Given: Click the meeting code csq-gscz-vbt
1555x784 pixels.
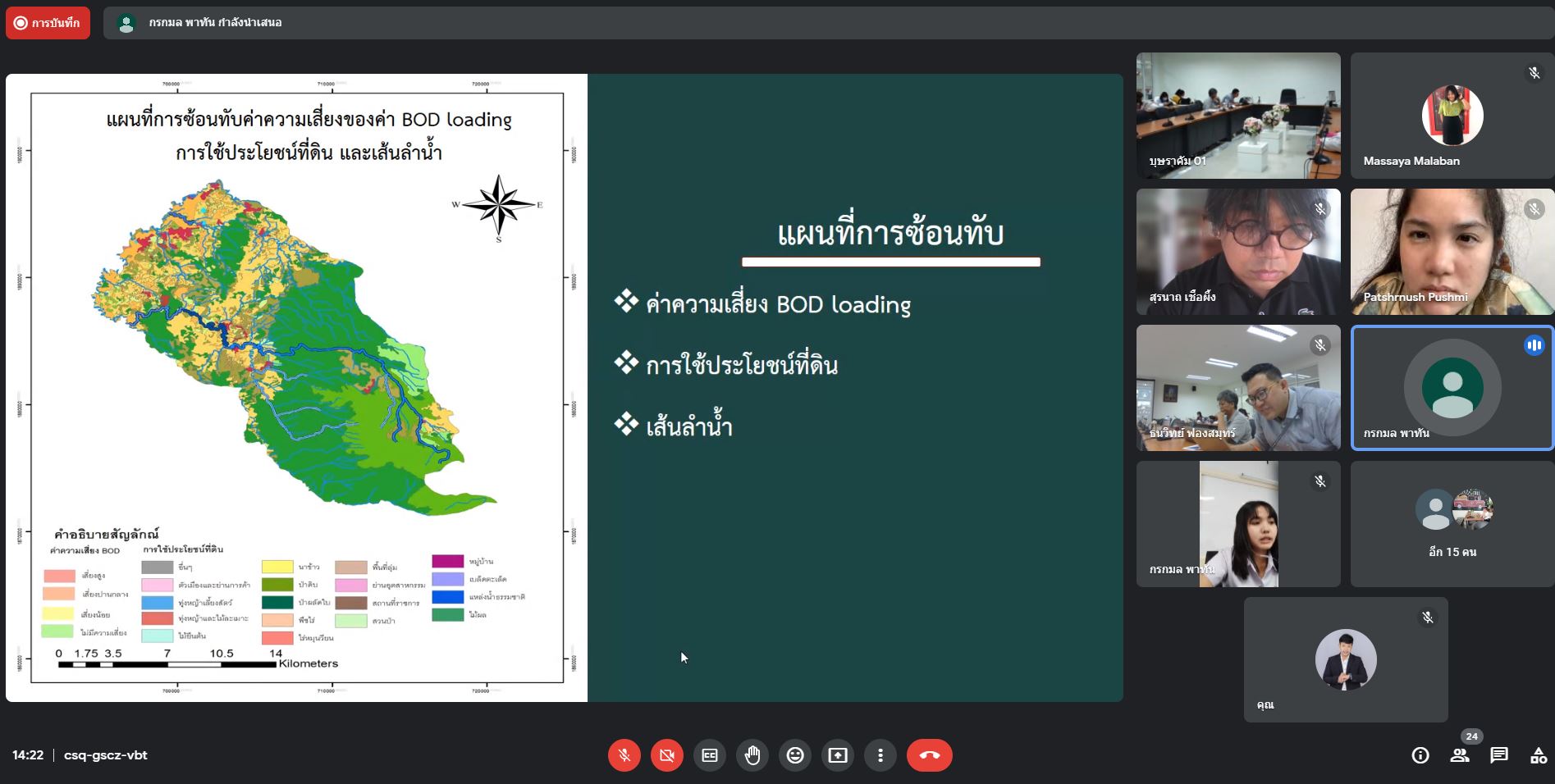Looking at the screenshot, I should pos(106,755).
